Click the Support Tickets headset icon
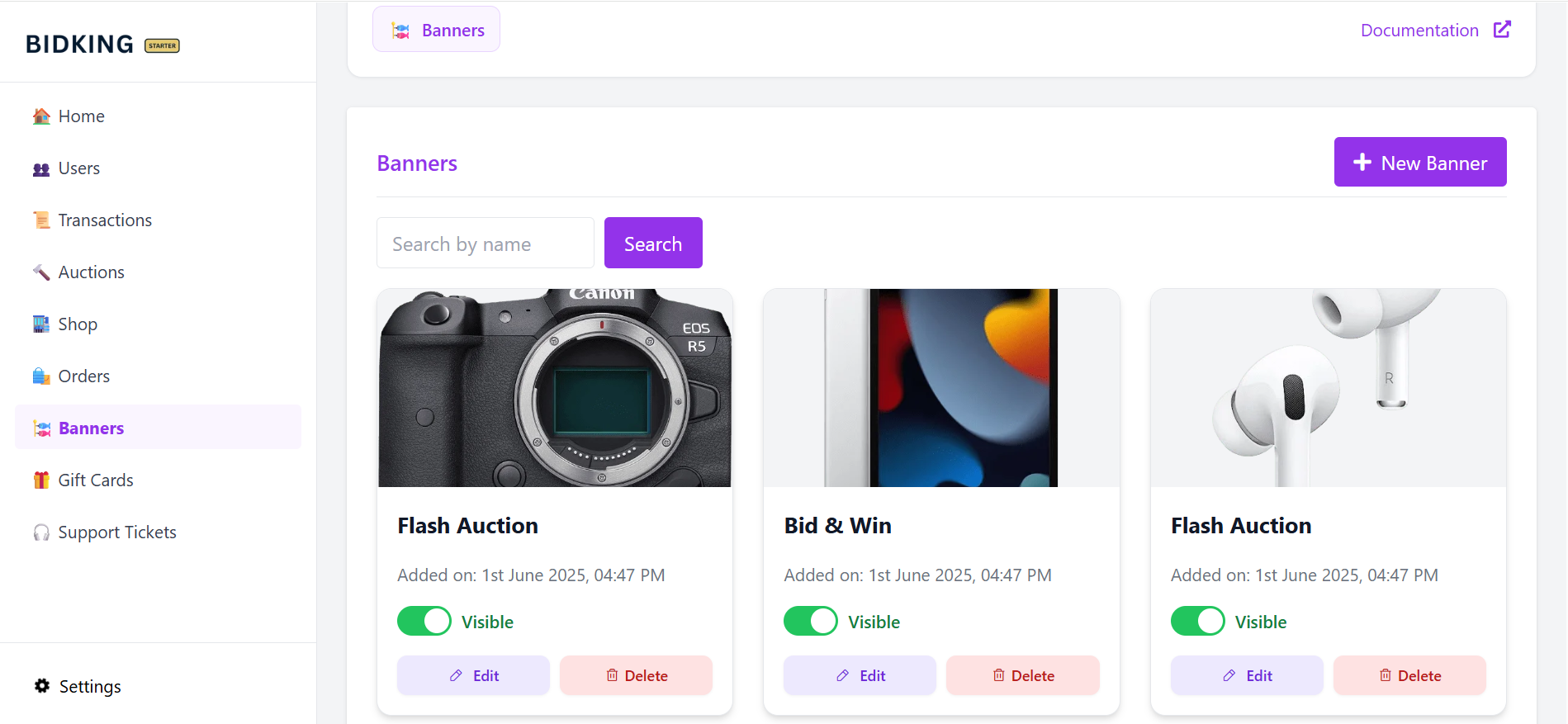1568x724 pixels. pos(41,532)
